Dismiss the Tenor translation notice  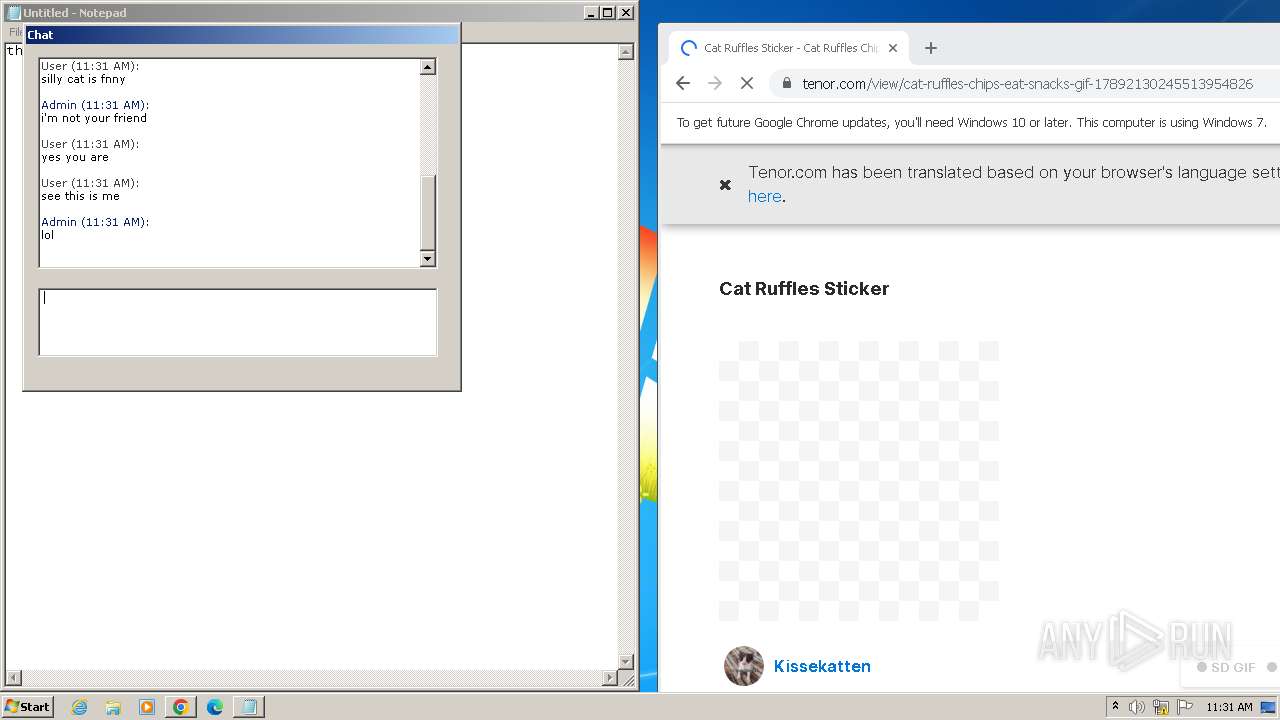coord(725,184)
